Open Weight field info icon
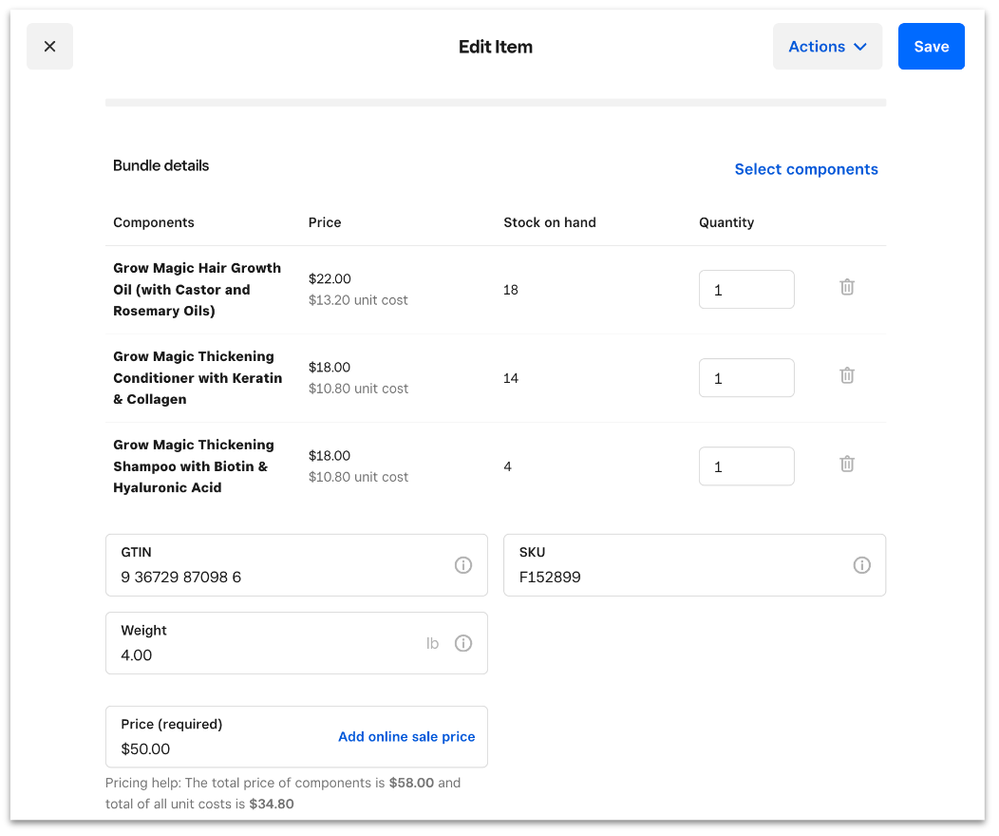 point(463,643)
